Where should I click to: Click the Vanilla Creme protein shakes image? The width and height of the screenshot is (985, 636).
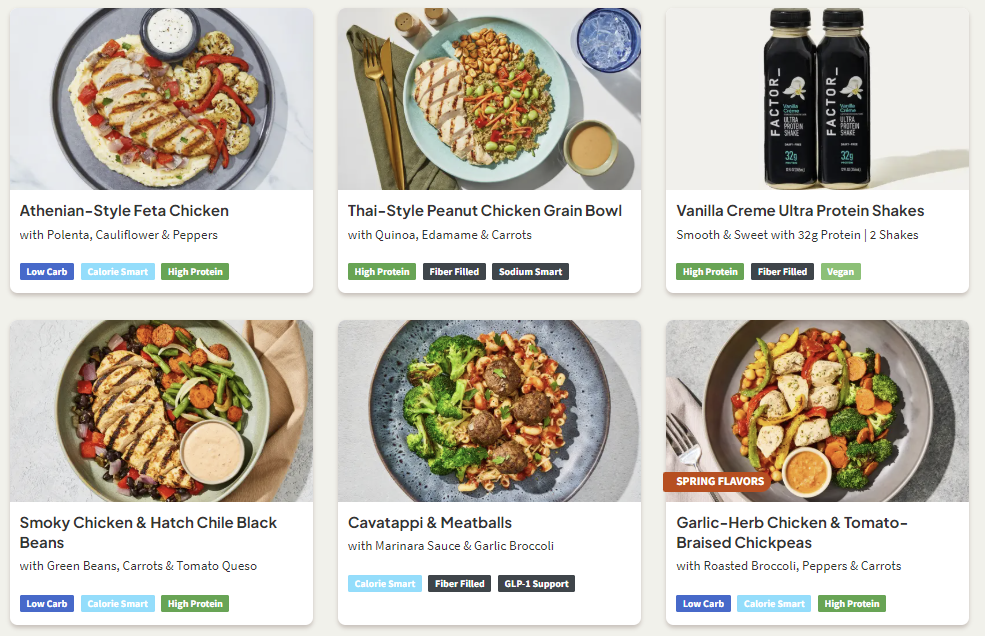[817, 98]
